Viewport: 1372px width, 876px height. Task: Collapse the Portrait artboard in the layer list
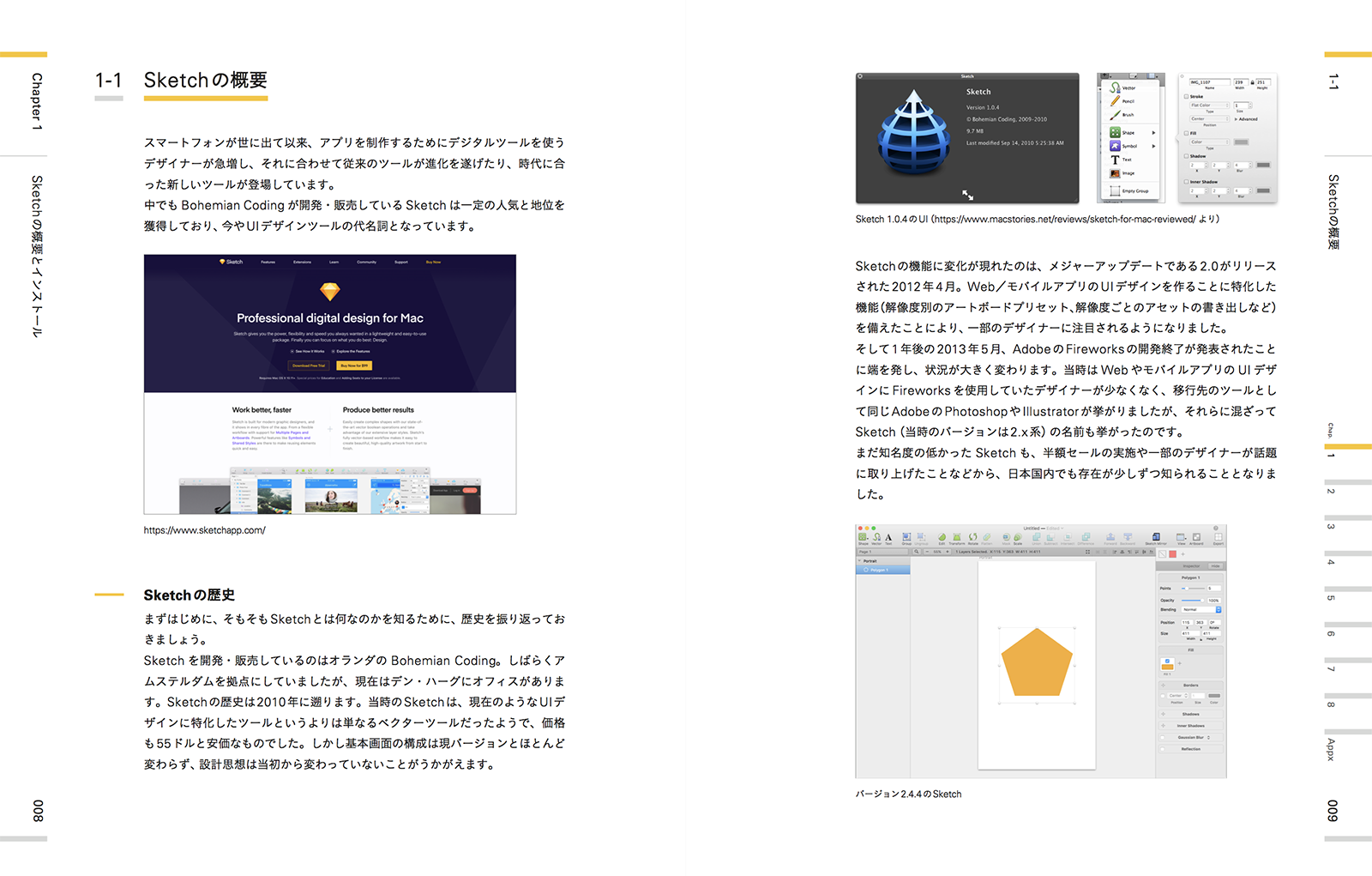[x=859, y=560]
